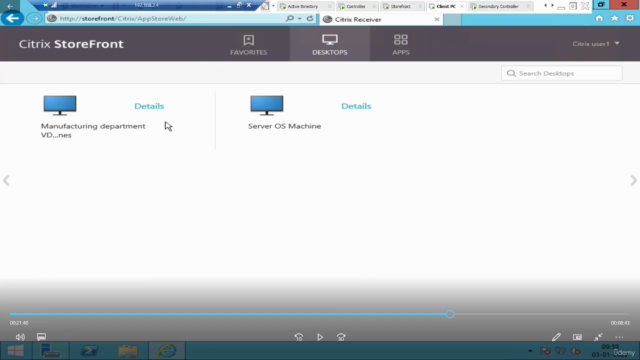Click the address bar search magnifier icon
The width and height of the screenshot is (640, 360).
click(290, 18)
